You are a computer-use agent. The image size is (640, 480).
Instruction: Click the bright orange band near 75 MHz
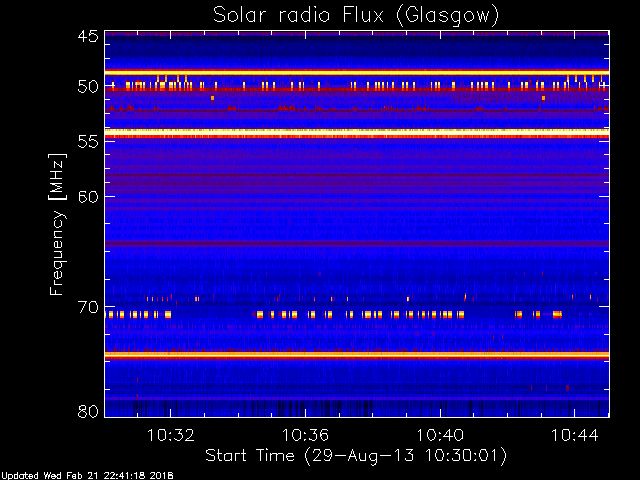[x=357, y=355]
